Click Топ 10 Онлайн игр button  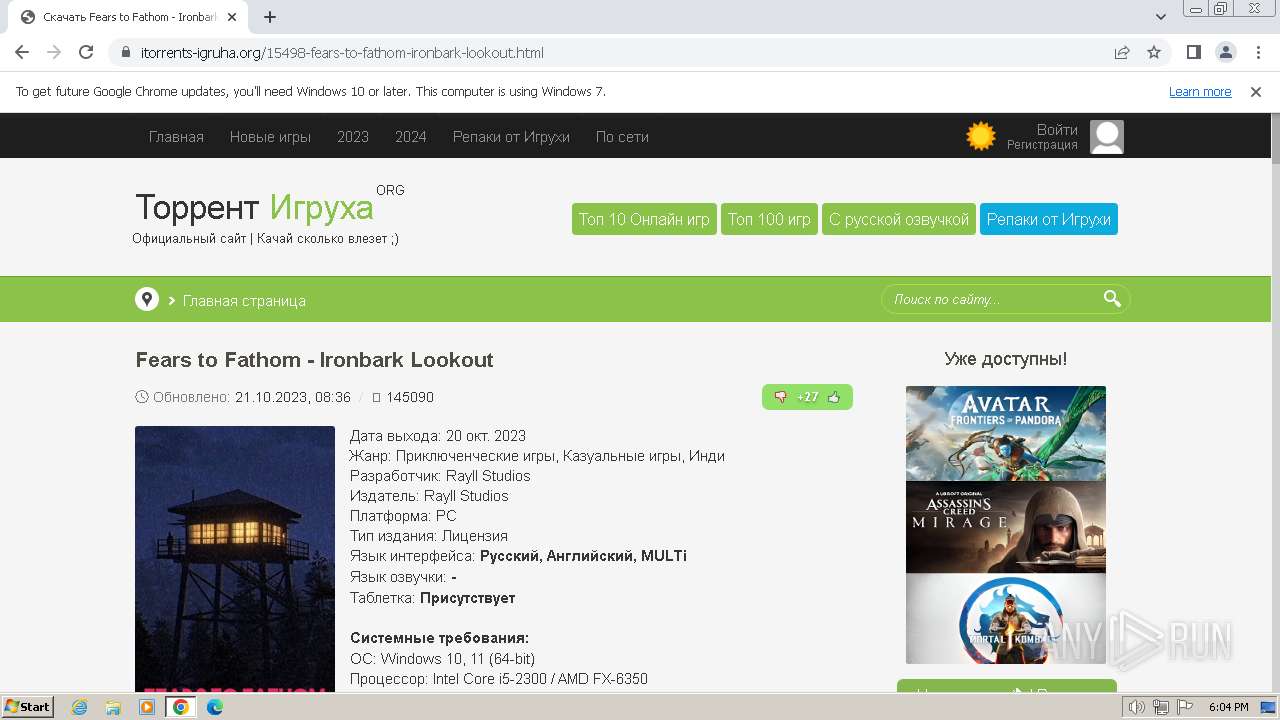coord(644,219)
